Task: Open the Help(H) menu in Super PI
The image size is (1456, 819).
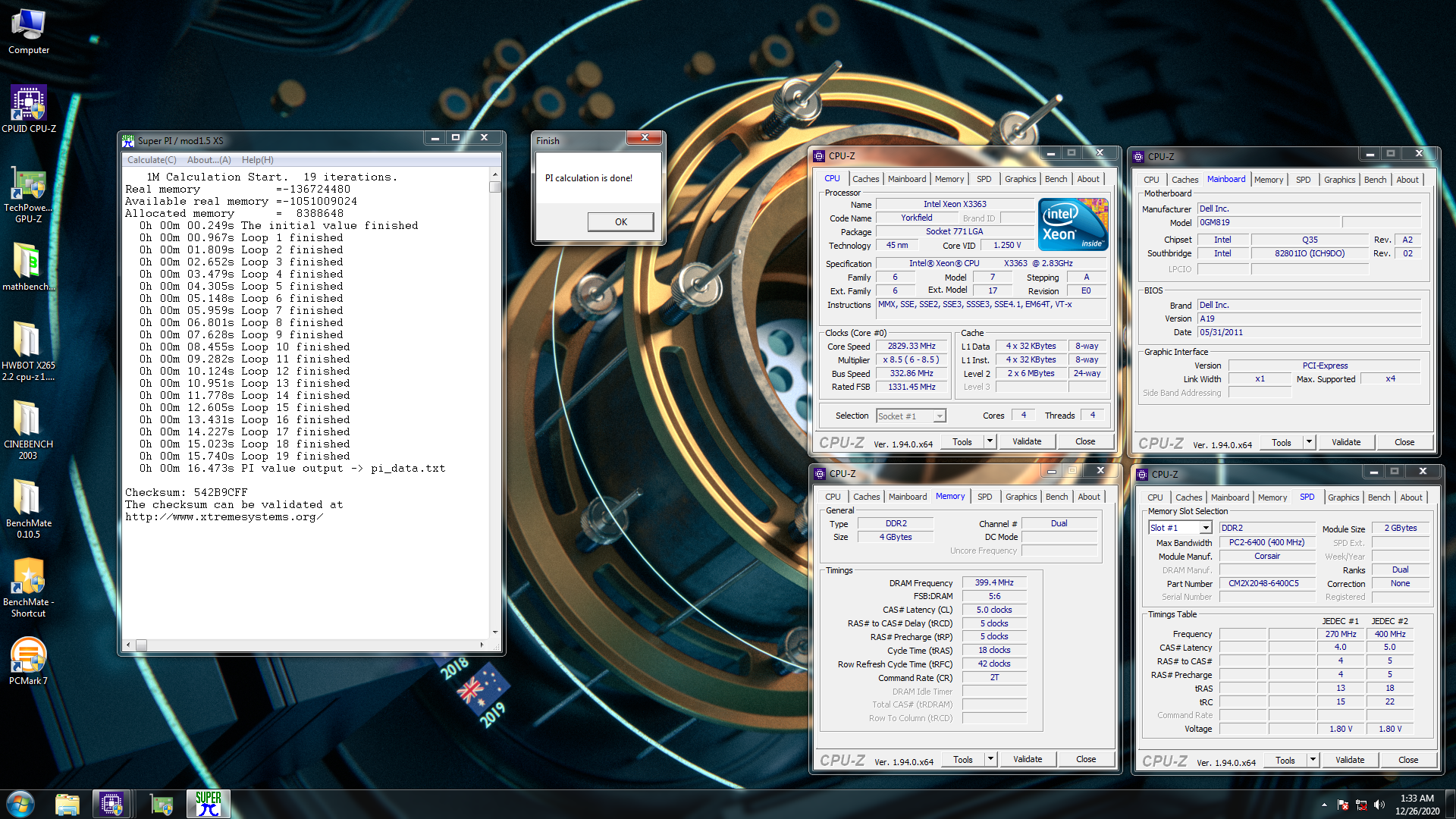Action: point(258,160)
